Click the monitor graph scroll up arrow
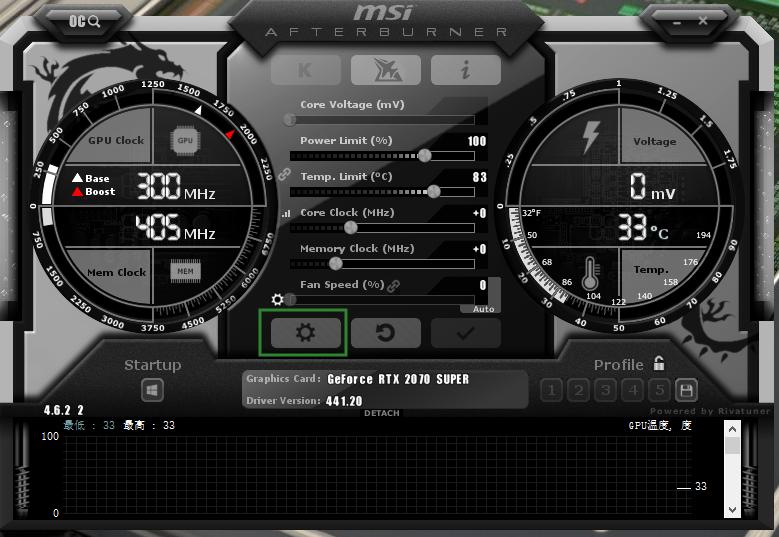Screen dimensions: 779x537 [732, 428]
